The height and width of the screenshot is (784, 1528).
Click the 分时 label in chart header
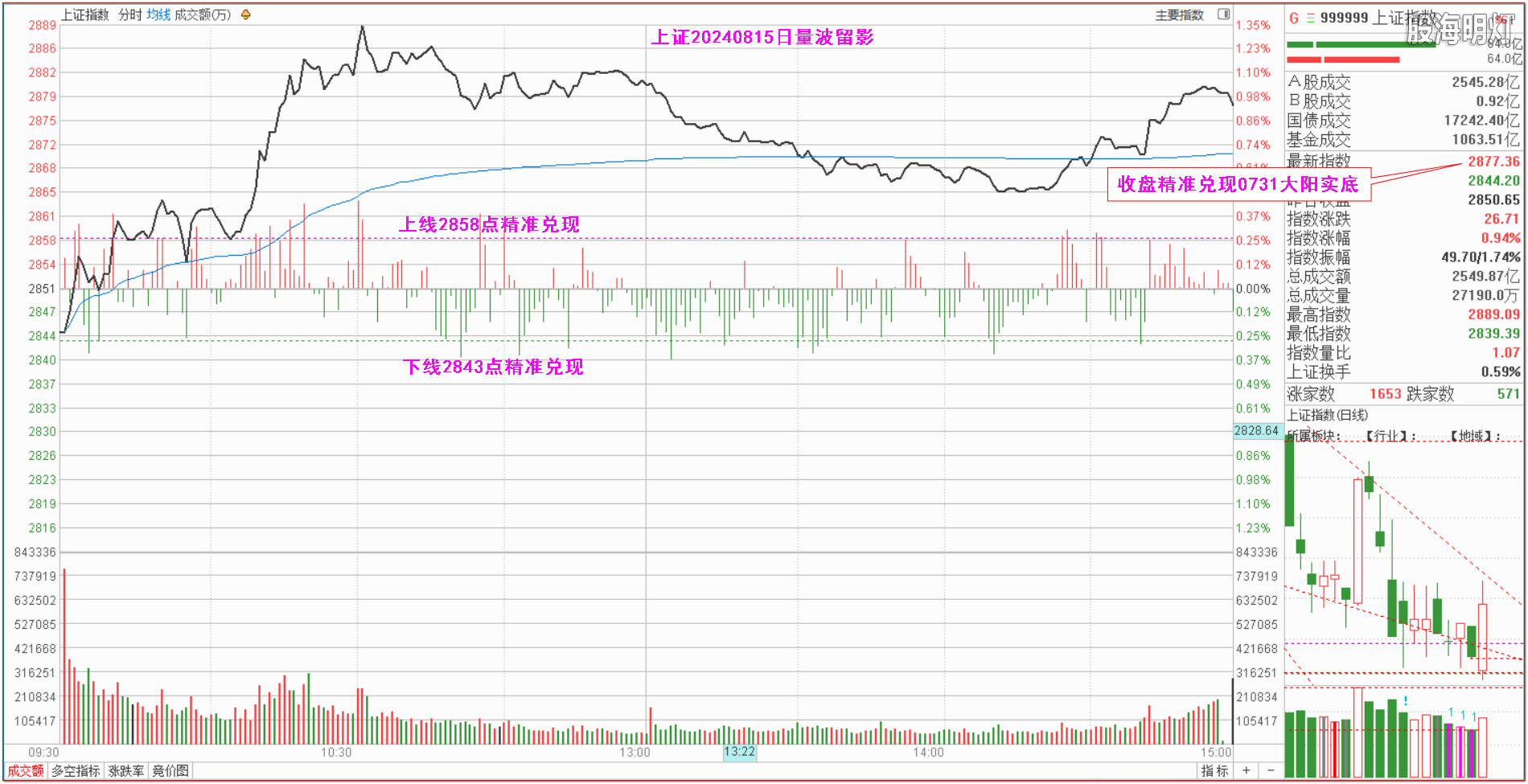pyautogui.click(x=130, y=14)
